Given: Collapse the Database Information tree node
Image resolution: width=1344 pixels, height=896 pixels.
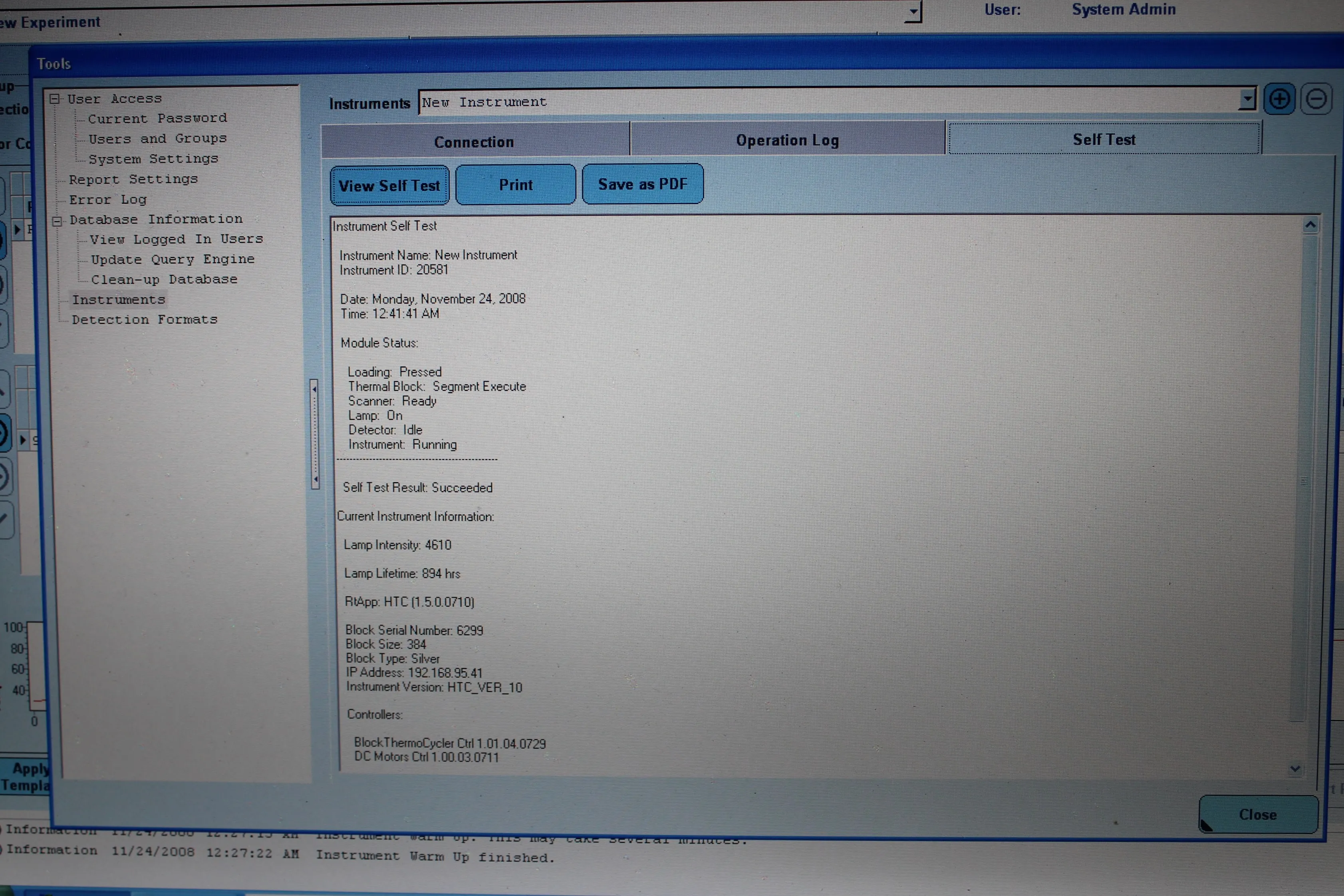Looking at the screenshot, I should 57,221.
